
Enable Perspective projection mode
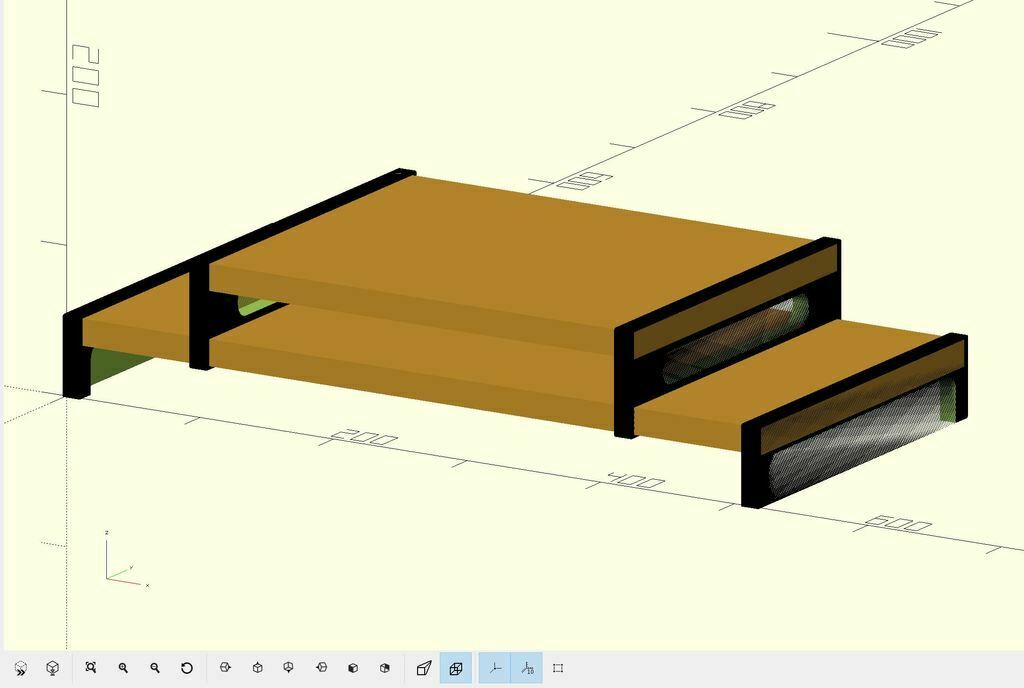pos(423,668)
